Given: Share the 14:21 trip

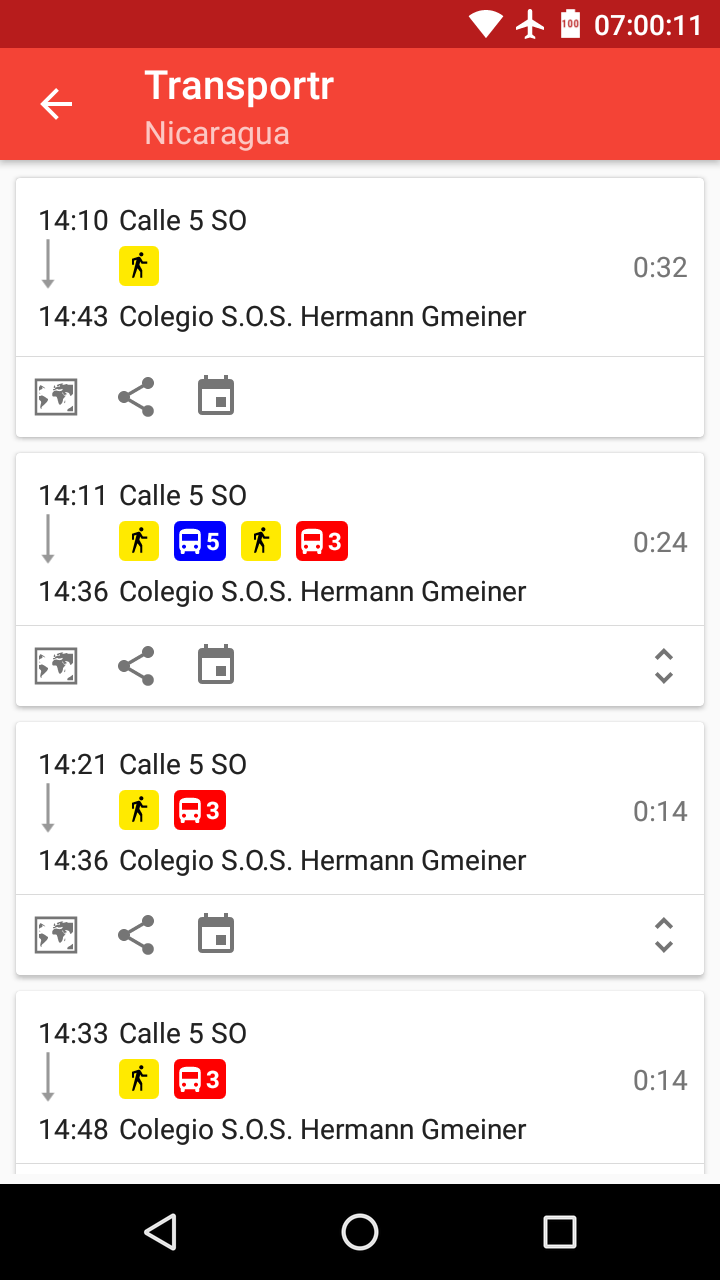Looking at the screenshot, I should 136,935.
